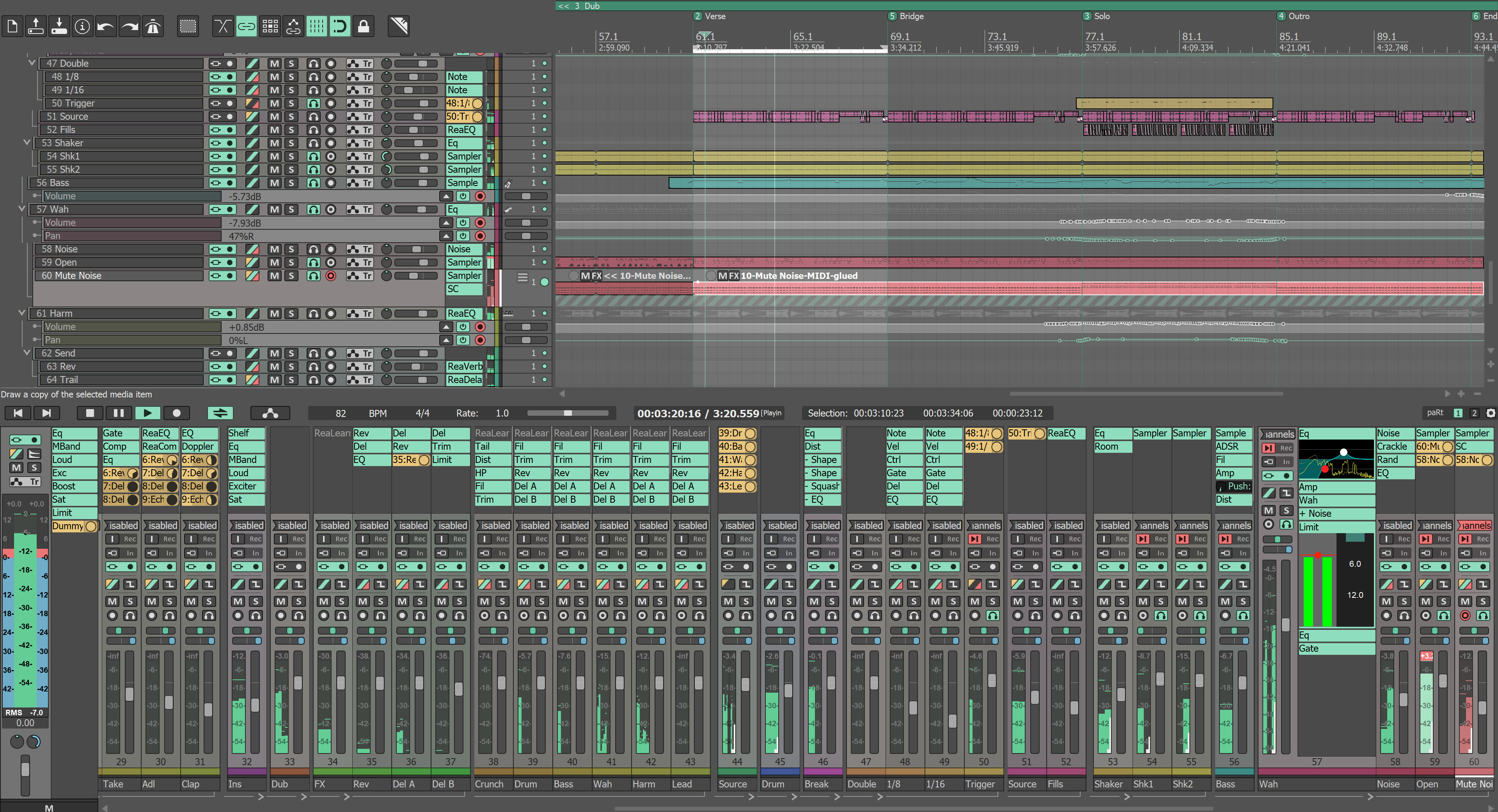The image size is (1498, 812).
Task: Pause playback with the pause button
Action: pyautogui.click(x=119, y=413)
